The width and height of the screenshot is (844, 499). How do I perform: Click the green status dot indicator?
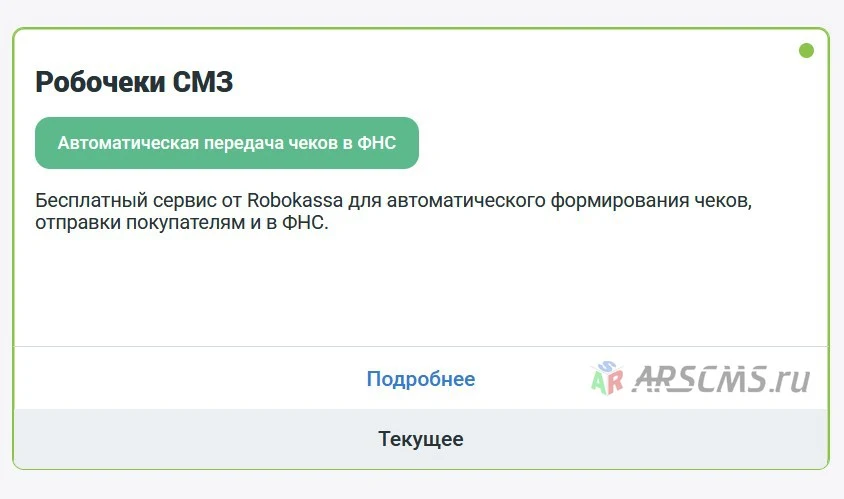806,51
